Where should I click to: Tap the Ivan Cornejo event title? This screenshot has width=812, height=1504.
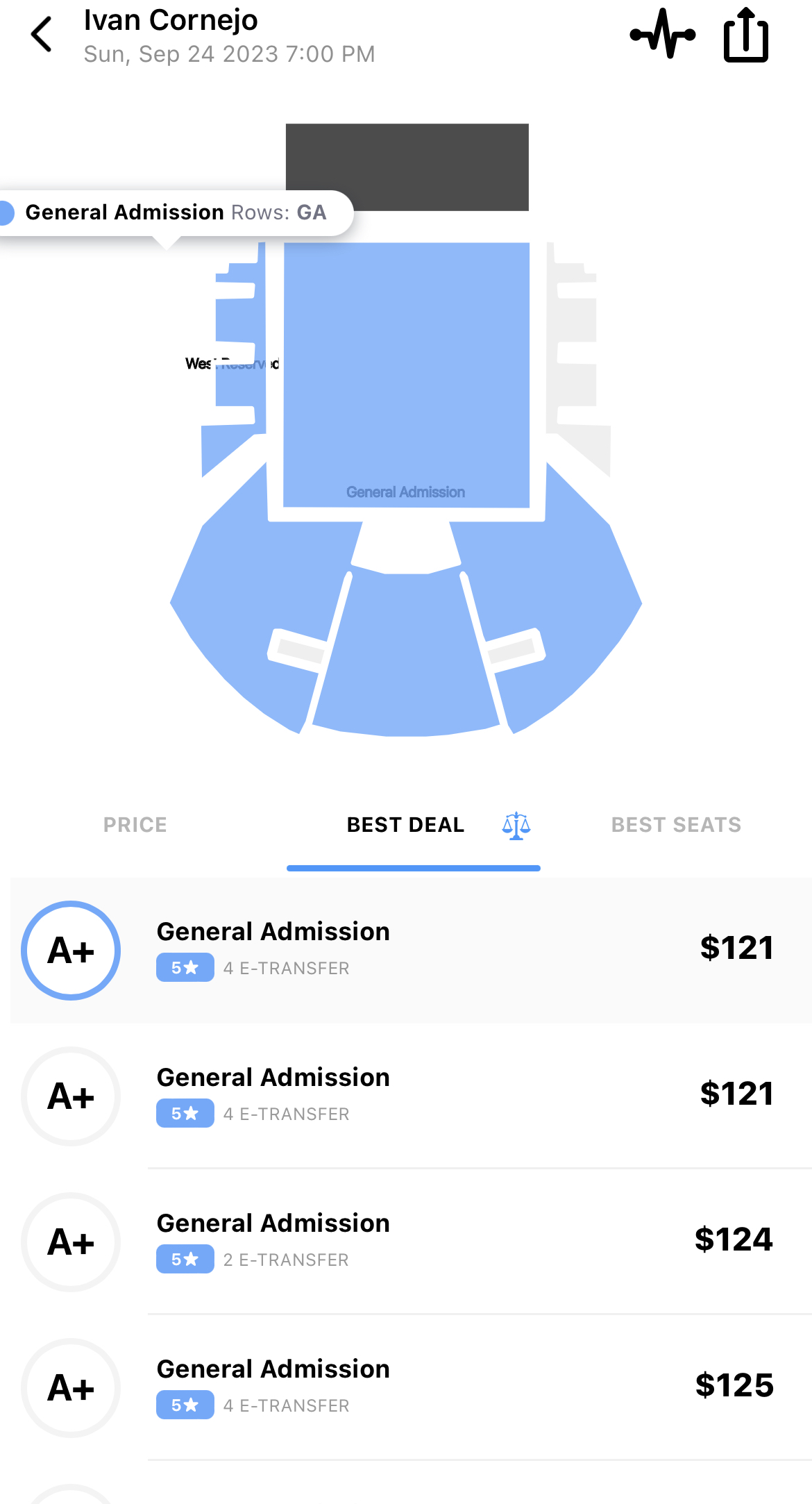[171, 20]
